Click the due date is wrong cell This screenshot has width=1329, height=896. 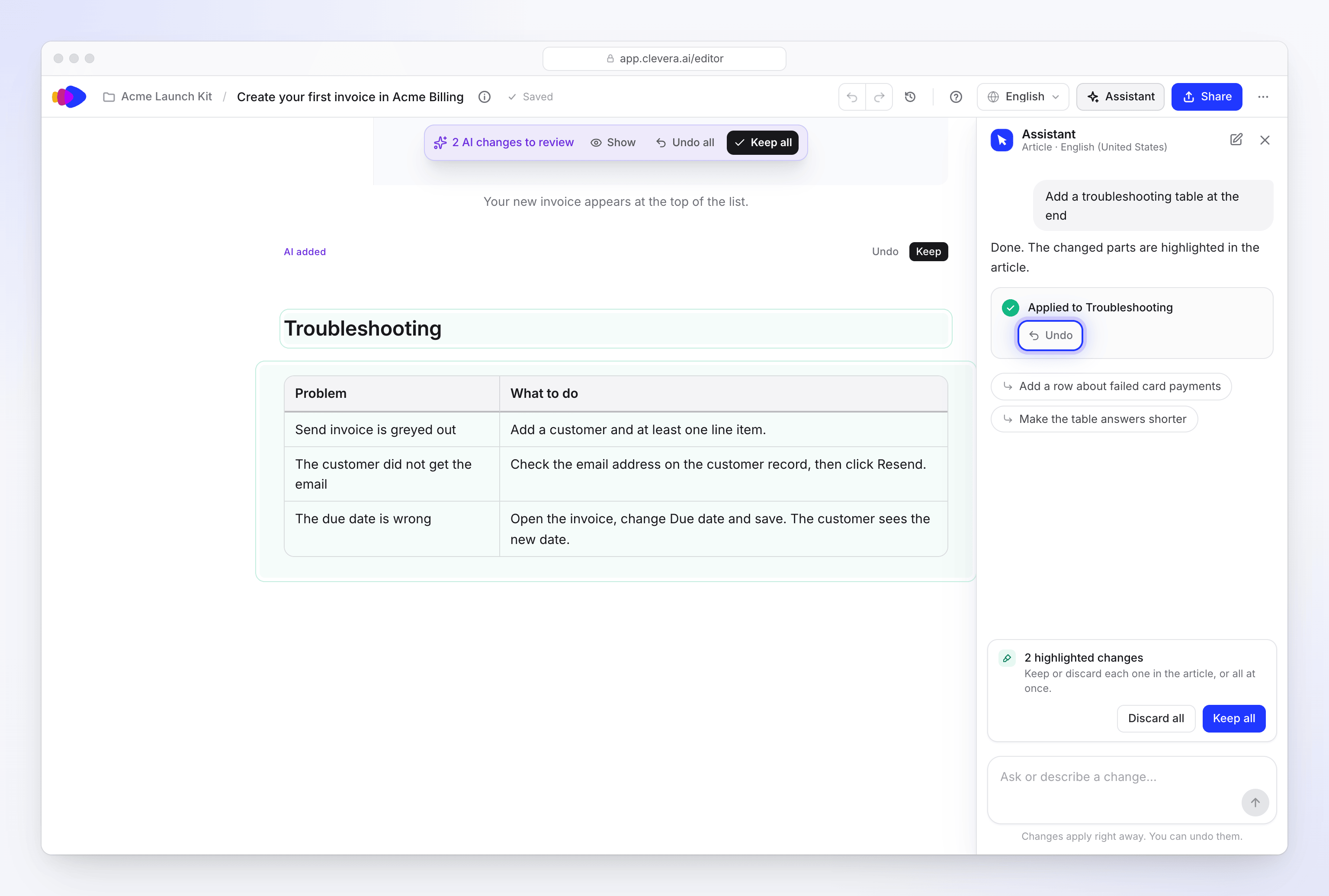coord(392,529)
